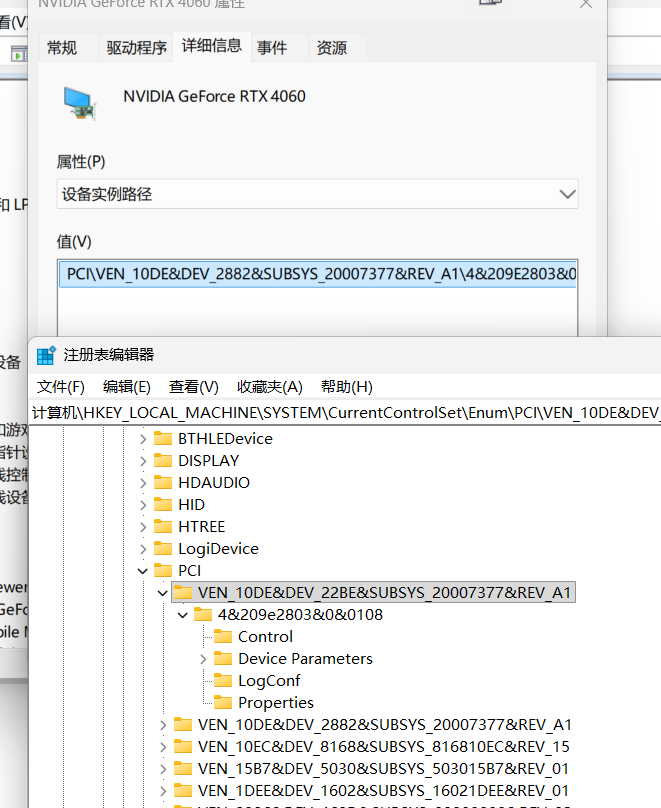Click folder icon of 4&209e2803&0&0108 key
The height and width of the screenshot is (808, 661).
coord(203,615)
